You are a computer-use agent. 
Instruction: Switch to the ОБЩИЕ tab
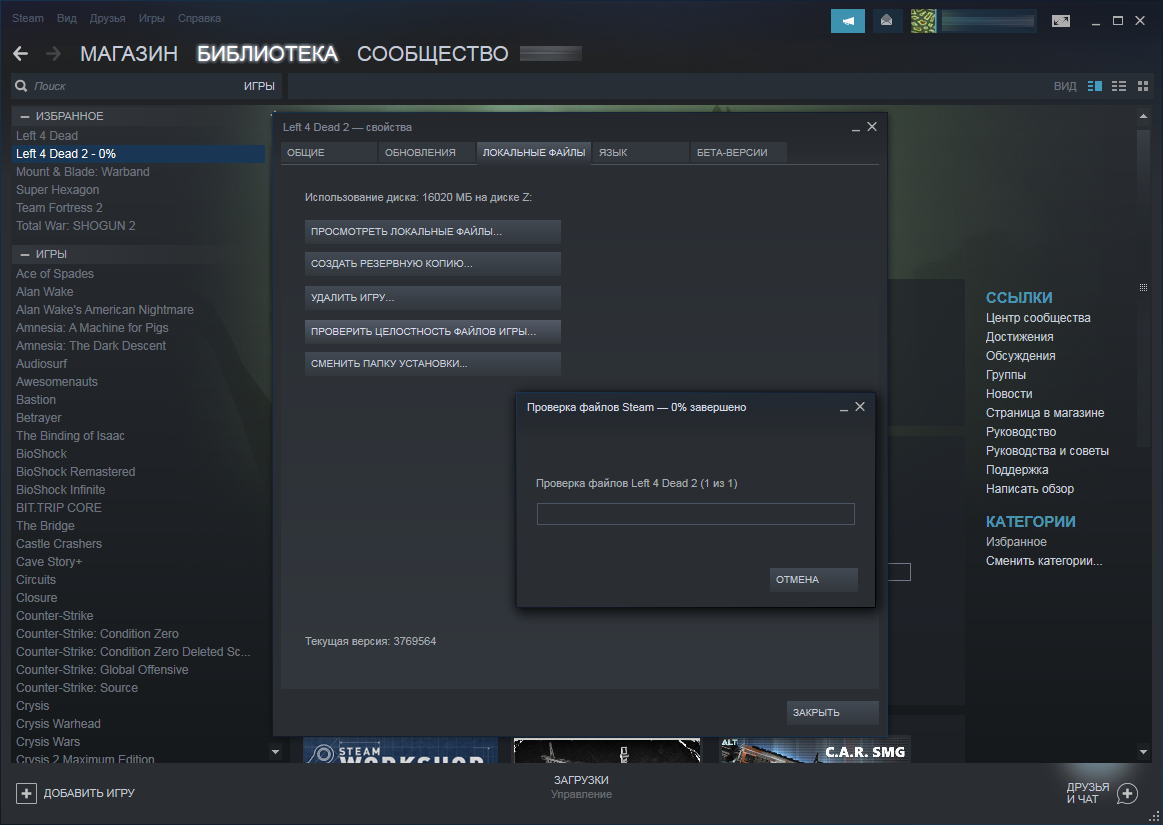click(x=329, y=153)
